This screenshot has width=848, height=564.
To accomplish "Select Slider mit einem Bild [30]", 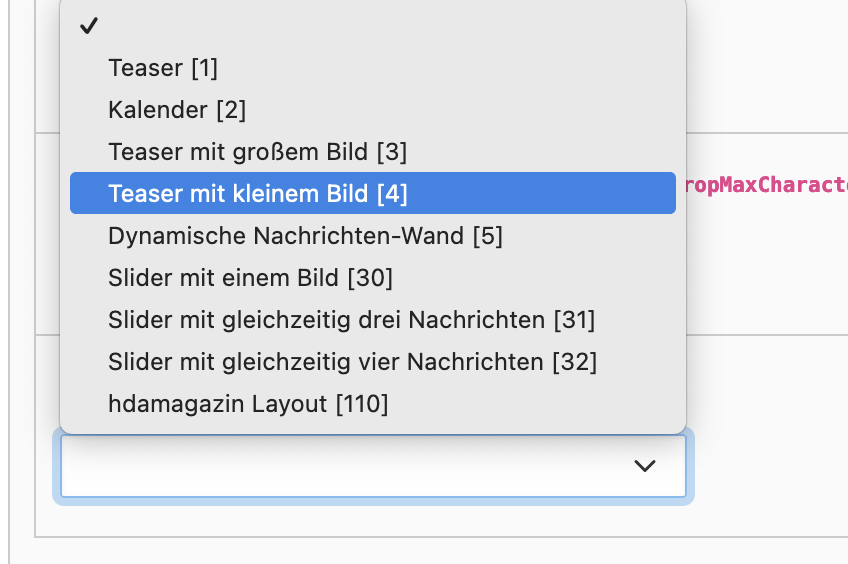I will click(373, 277).
